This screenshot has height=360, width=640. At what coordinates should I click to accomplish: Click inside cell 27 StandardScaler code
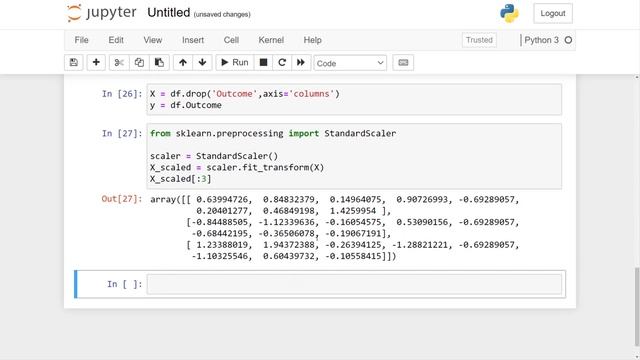tap(354, 156)
